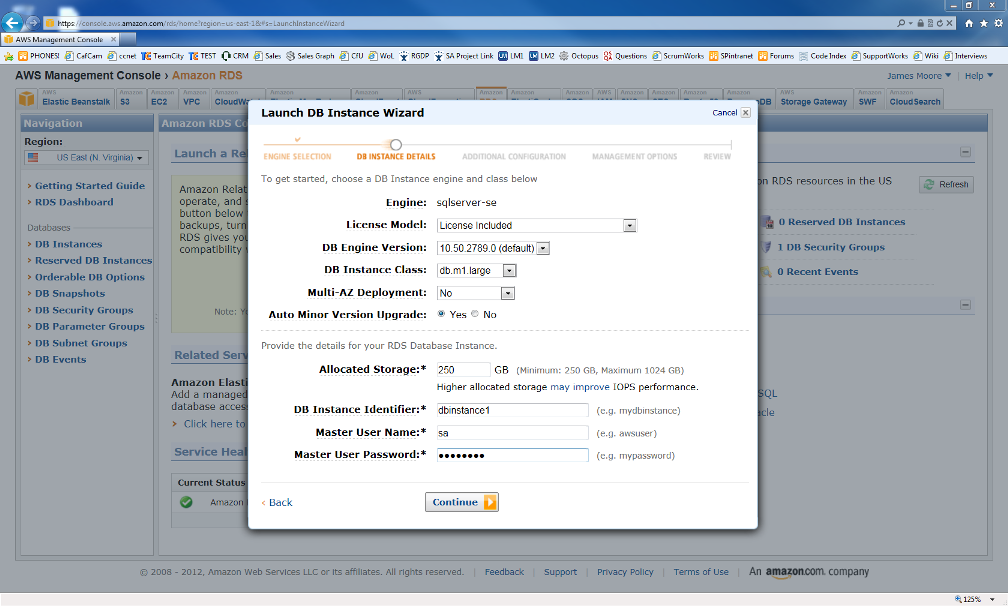Open 1 DB Security Groups dashboard link

point(831,247)
